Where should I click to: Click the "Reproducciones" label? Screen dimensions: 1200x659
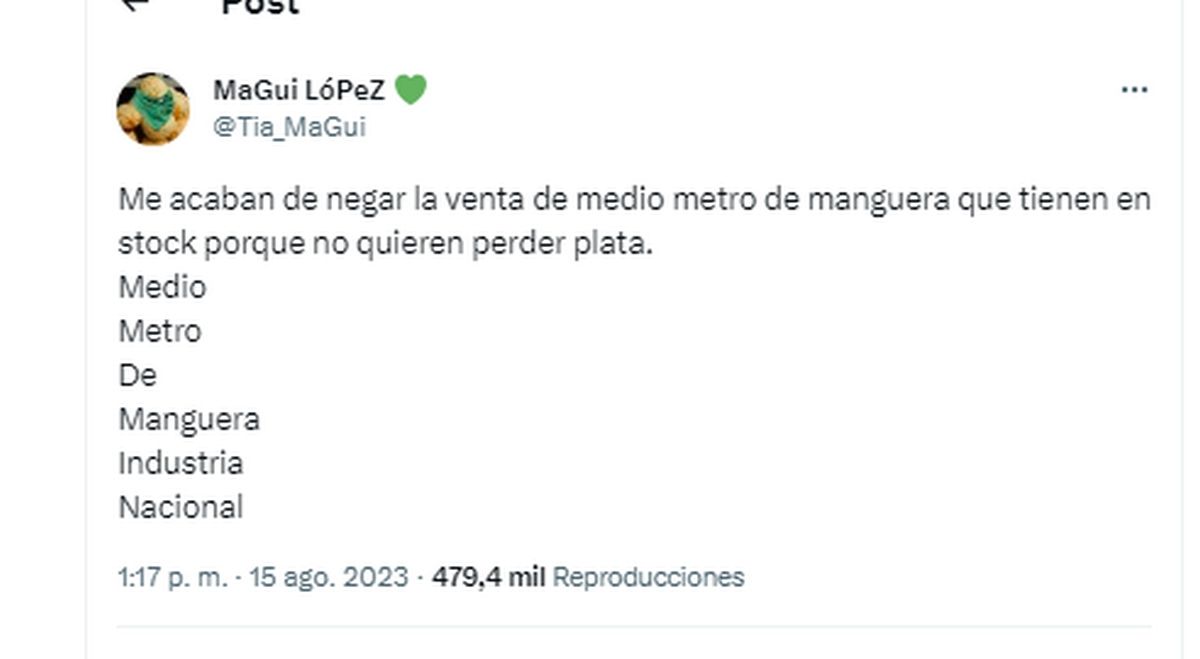click(x=648, y=577)
